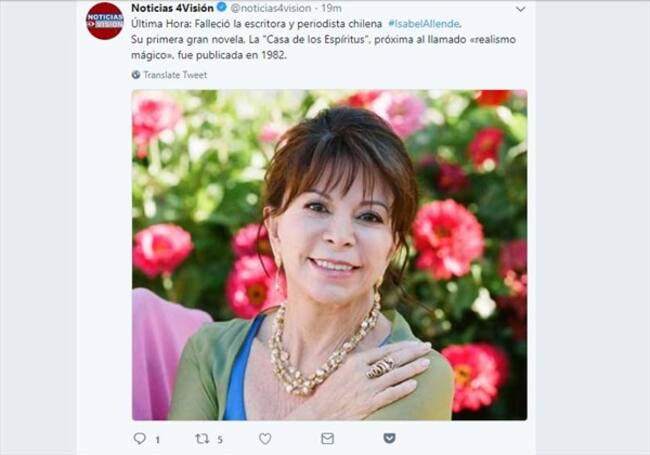Click Translate Tweet link
The image size is (650, 455).
point(175,75)
